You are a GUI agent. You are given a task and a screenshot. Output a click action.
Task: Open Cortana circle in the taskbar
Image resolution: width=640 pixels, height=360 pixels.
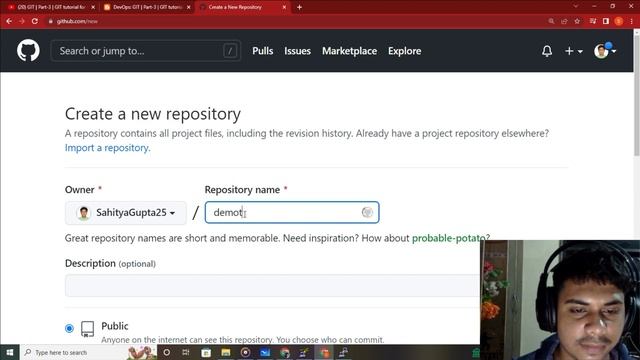pyautogui.click(x=167, y=352)
